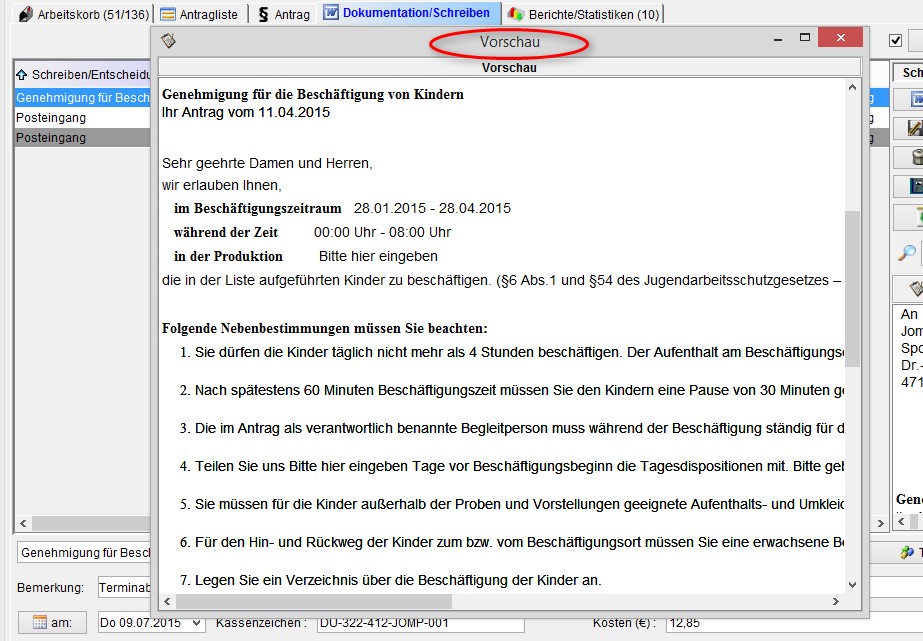Image resolution: width=923 pixels, height=641 pixels.
Task: Select the white Posteingang row in the list
Action: coord(82,118)
